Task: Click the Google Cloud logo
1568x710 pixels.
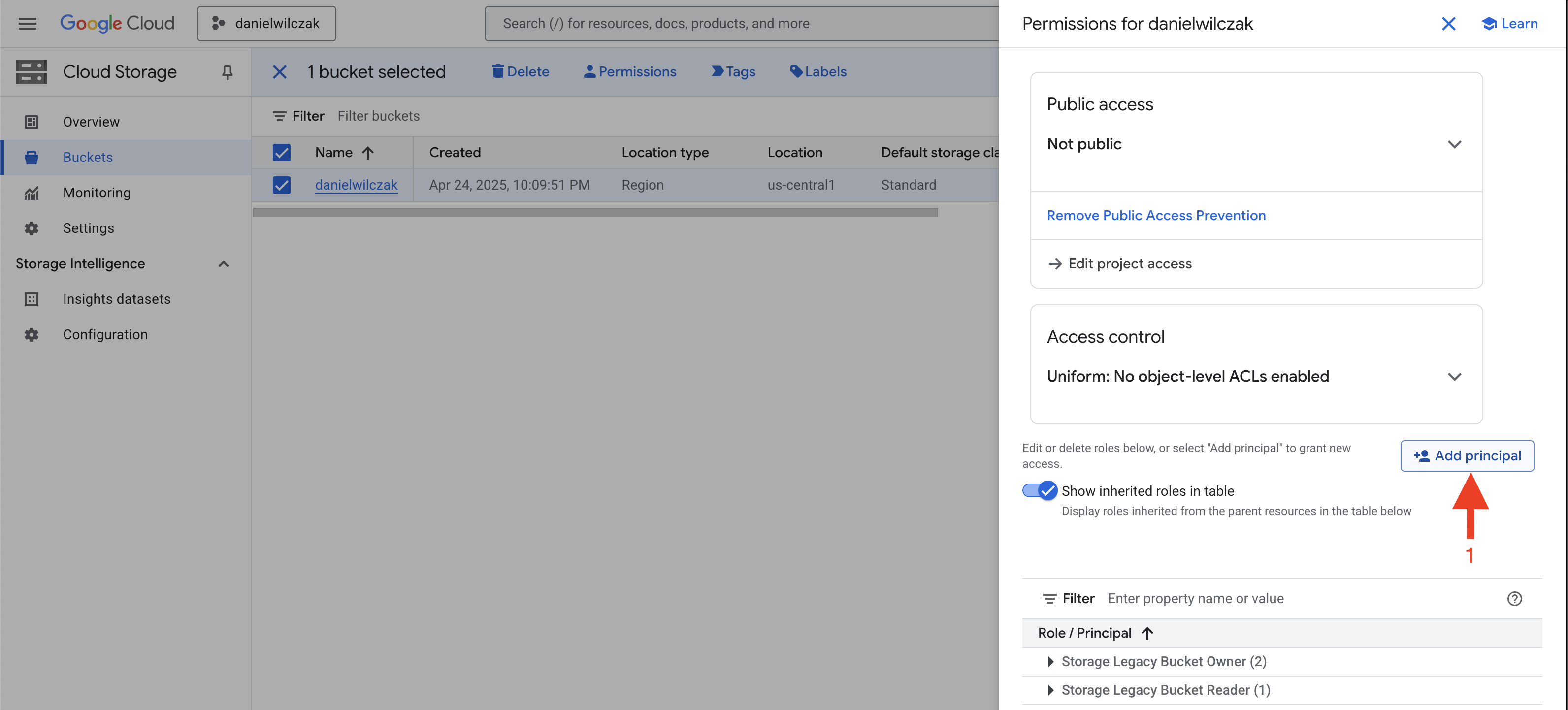Action: (x=117, y=23)
